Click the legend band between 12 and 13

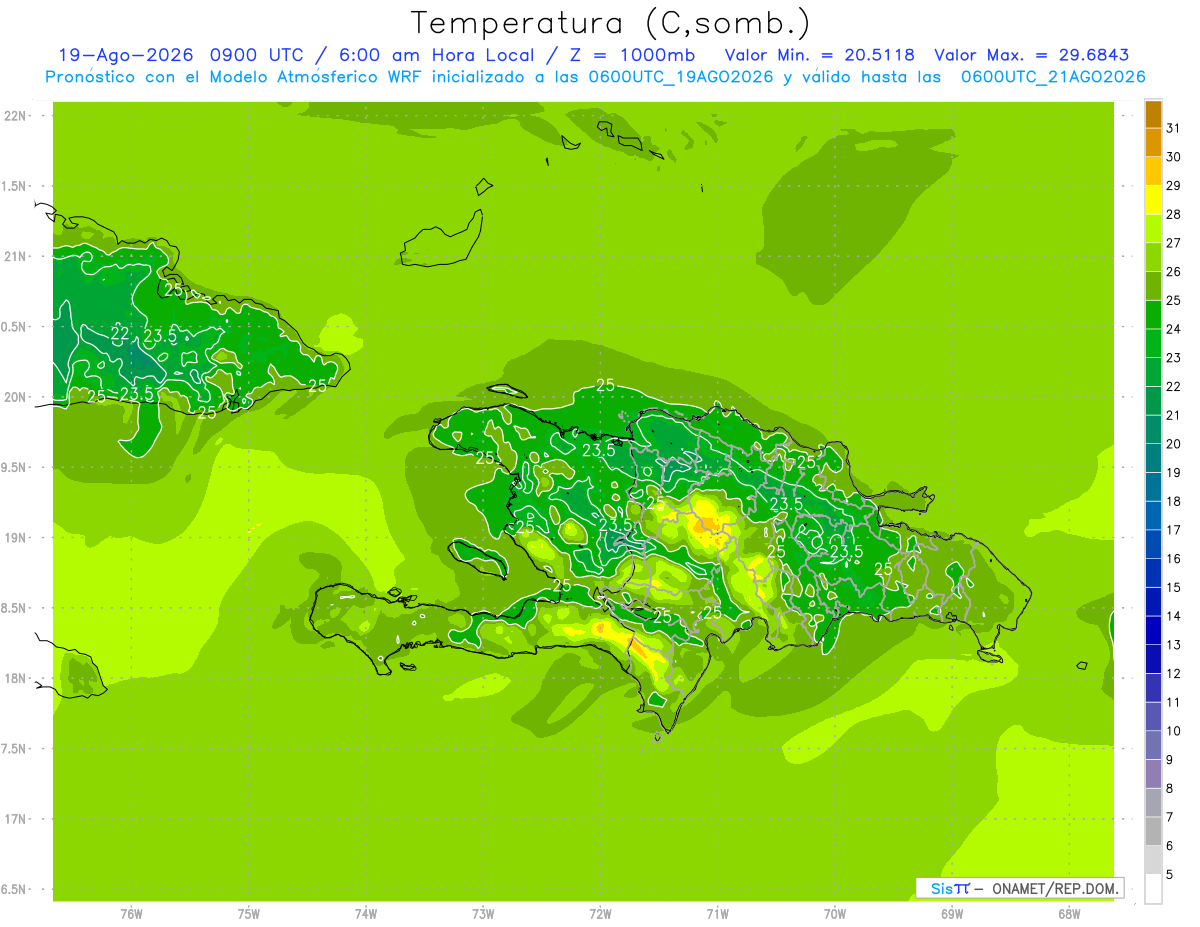click(x=1153, y=659)
